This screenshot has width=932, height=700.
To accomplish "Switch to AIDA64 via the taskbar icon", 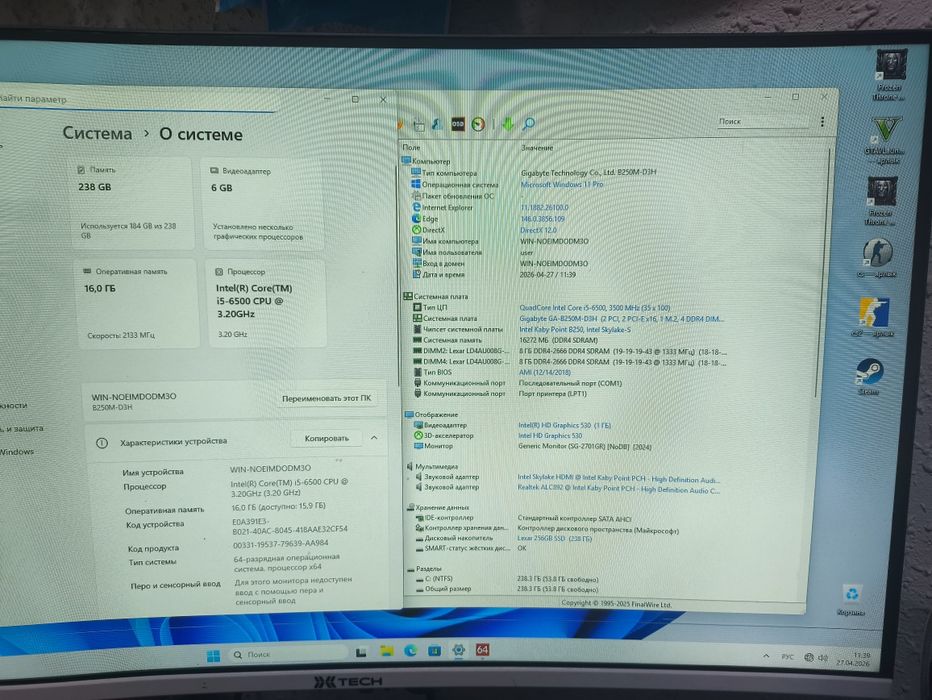I will (482, 649).
